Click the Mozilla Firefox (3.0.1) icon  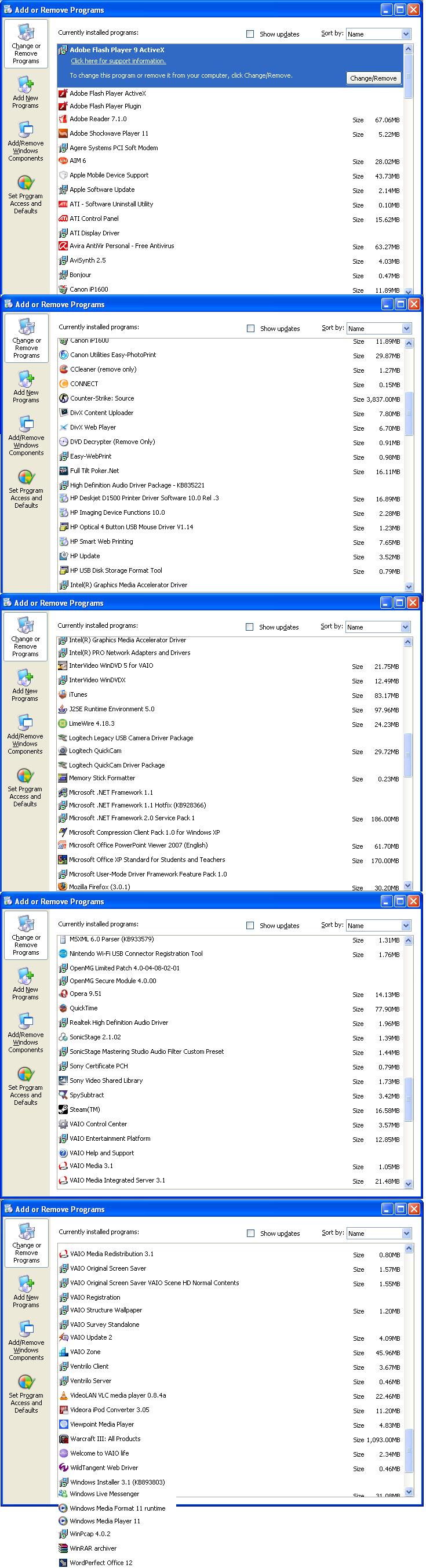point(62,887)
